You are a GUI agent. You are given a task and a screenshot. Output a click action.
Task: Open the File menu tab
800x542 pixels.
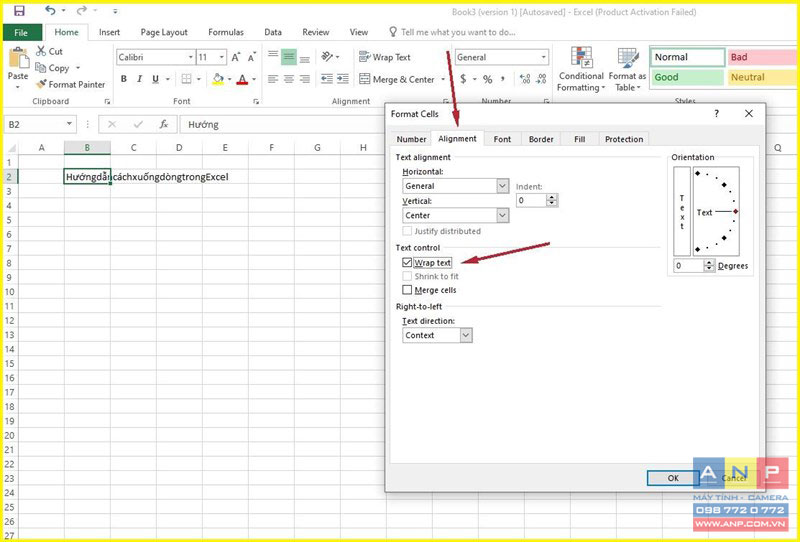pyautogui.click(x=21, y=32)
